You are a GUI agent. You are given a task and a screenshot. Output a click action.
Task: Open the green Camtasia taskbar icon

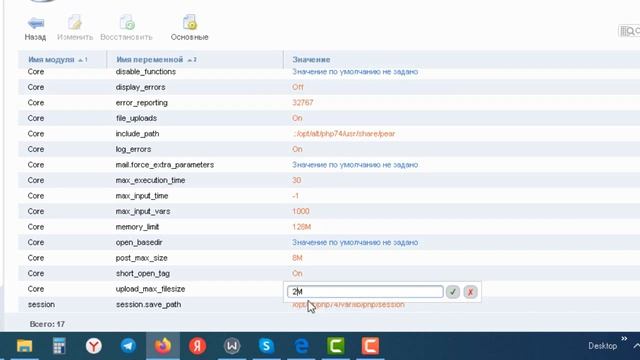click(336, 346)
